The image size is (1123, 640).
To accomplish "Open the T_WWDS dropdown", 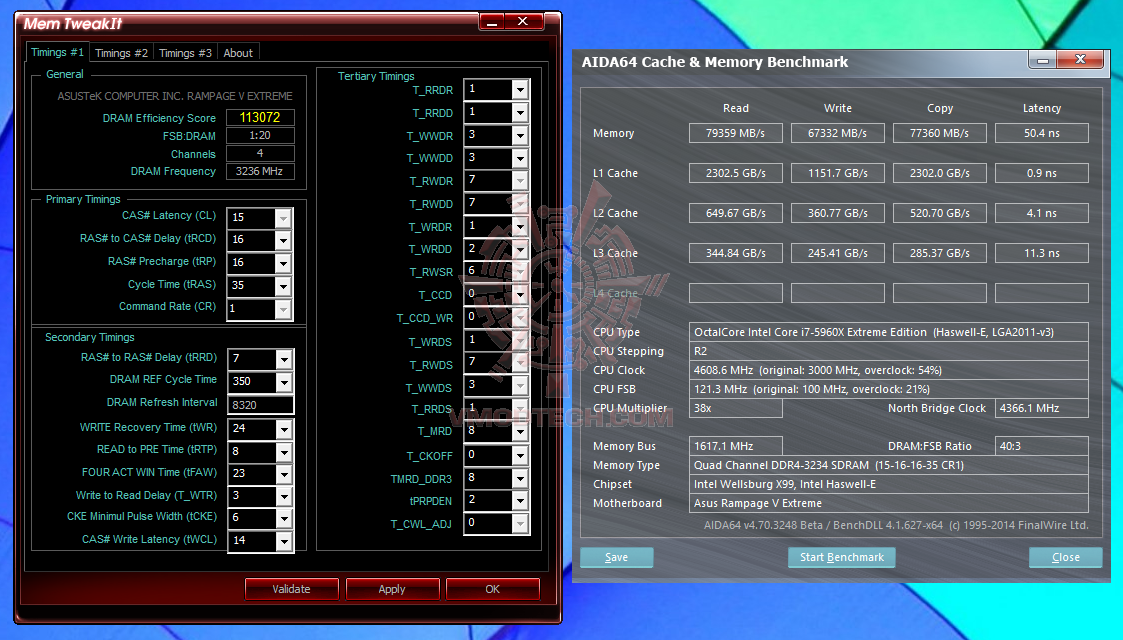I will 521,386.
